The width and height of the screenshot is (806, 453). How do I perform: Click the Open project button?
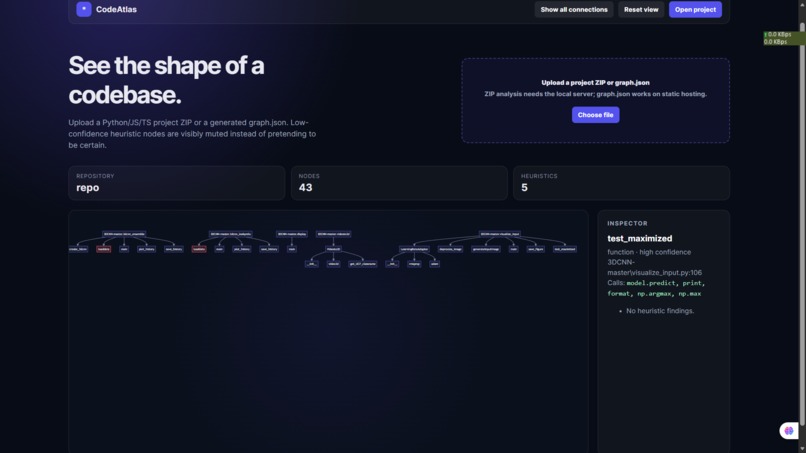point(695,9)
